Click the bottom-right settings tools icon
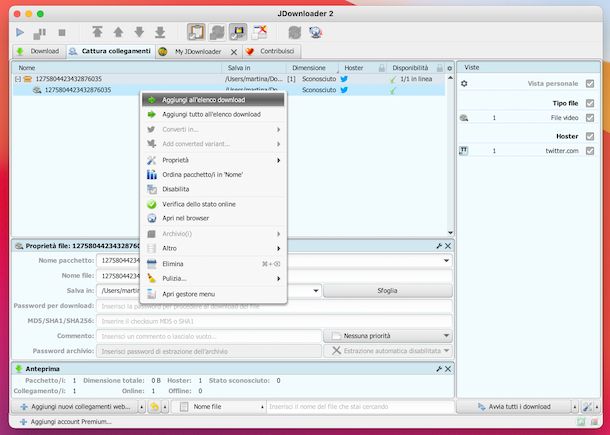Viewport: 610px width, 435px height. [x=587, y=407]
